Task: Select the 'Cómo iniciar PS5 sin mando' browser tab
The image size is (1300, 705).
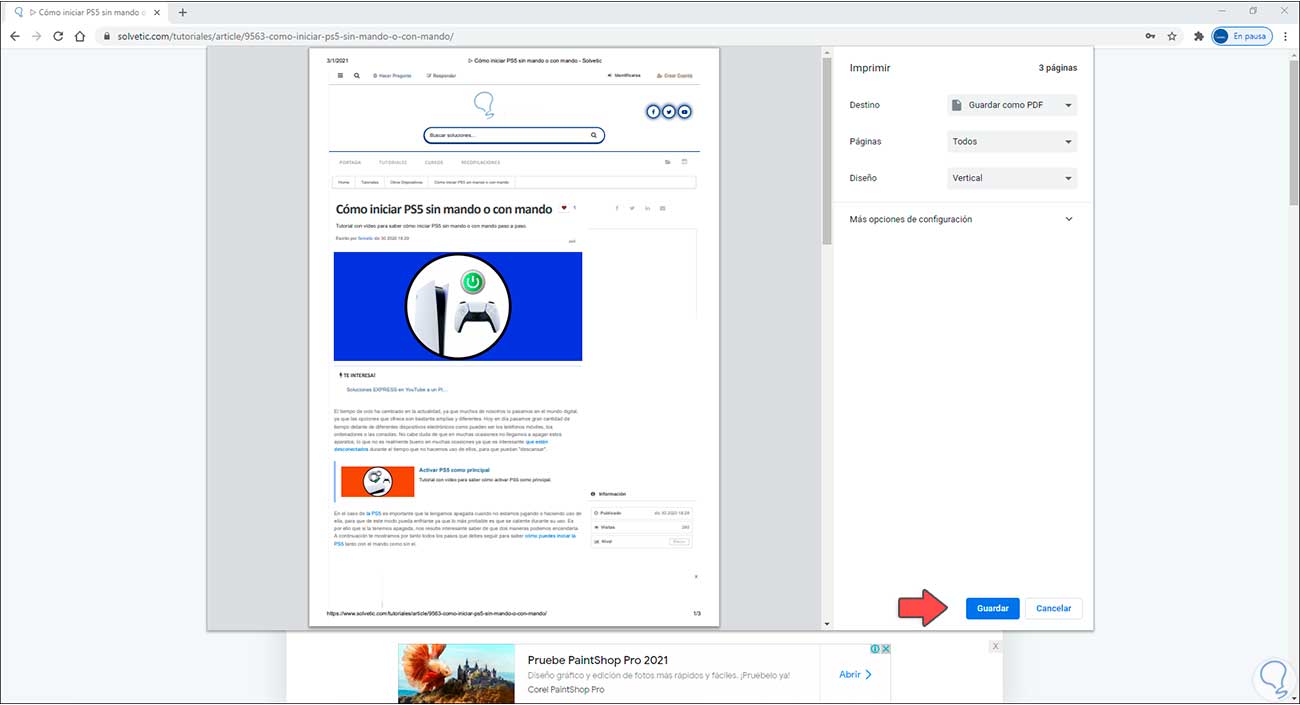Action: tap(88, 12)
